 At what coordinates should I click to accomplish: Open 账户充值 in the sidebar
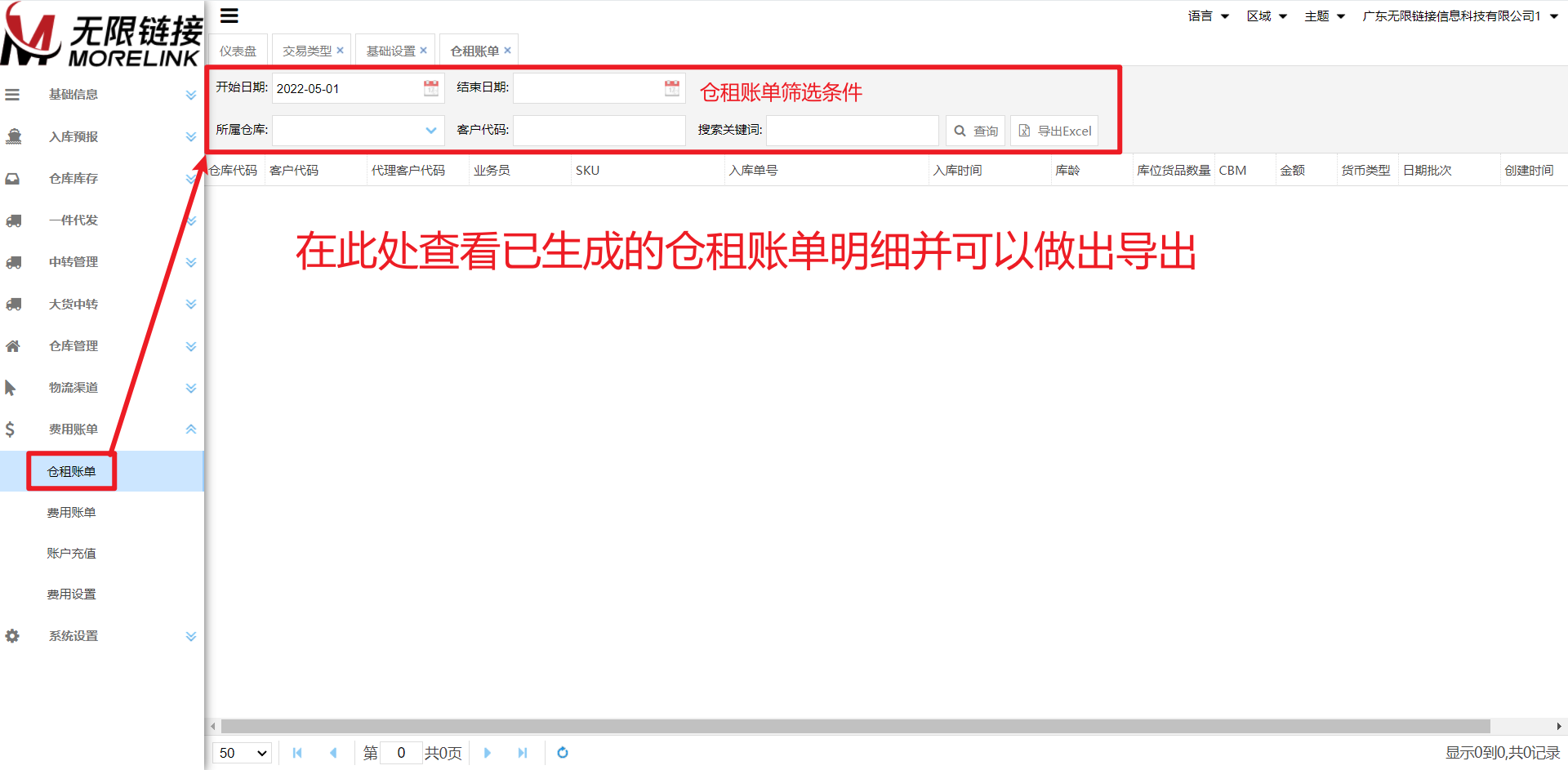(71, 553)
